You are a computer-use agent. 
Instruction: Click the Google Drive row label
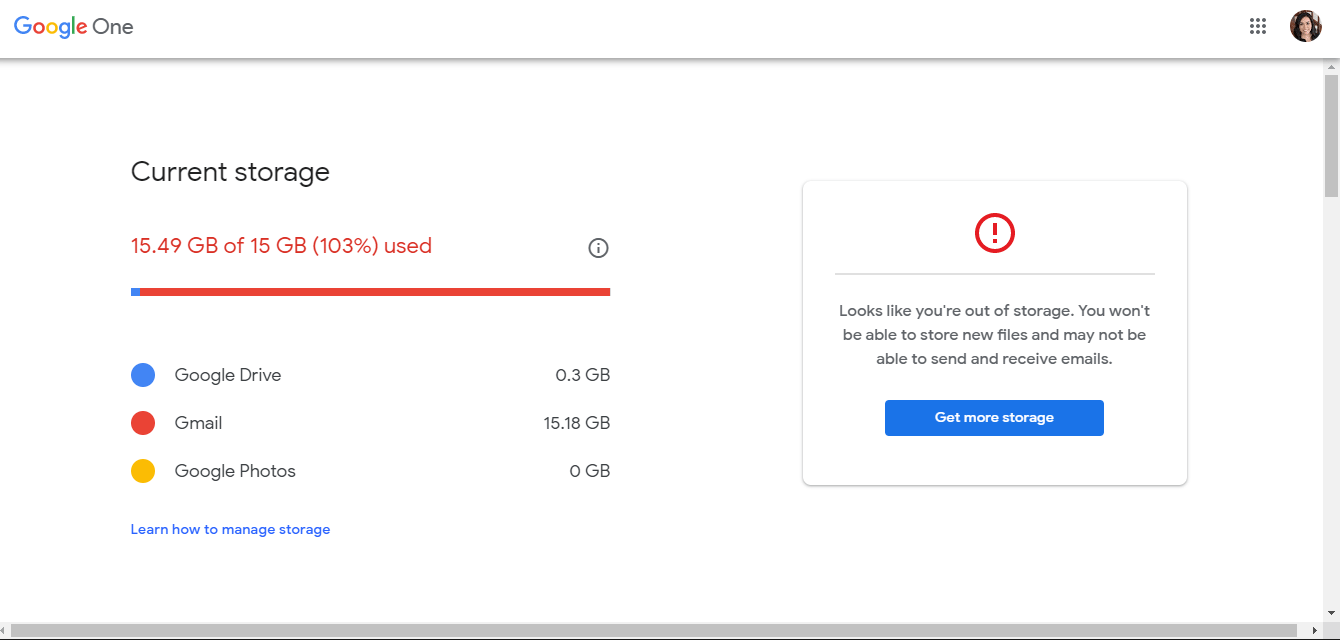tap(228, 374)
